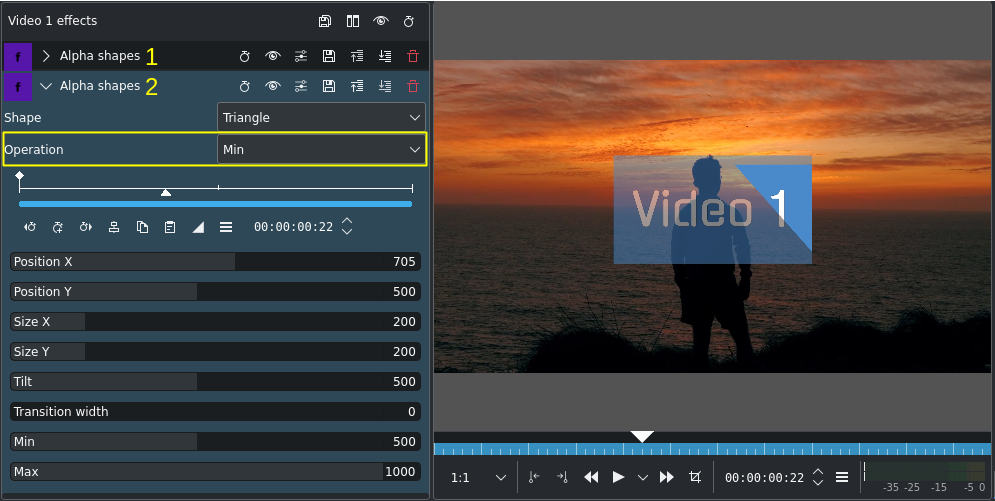
Task: Toggle keyframes for Alpha shapes 1
Action: [244, 56]
